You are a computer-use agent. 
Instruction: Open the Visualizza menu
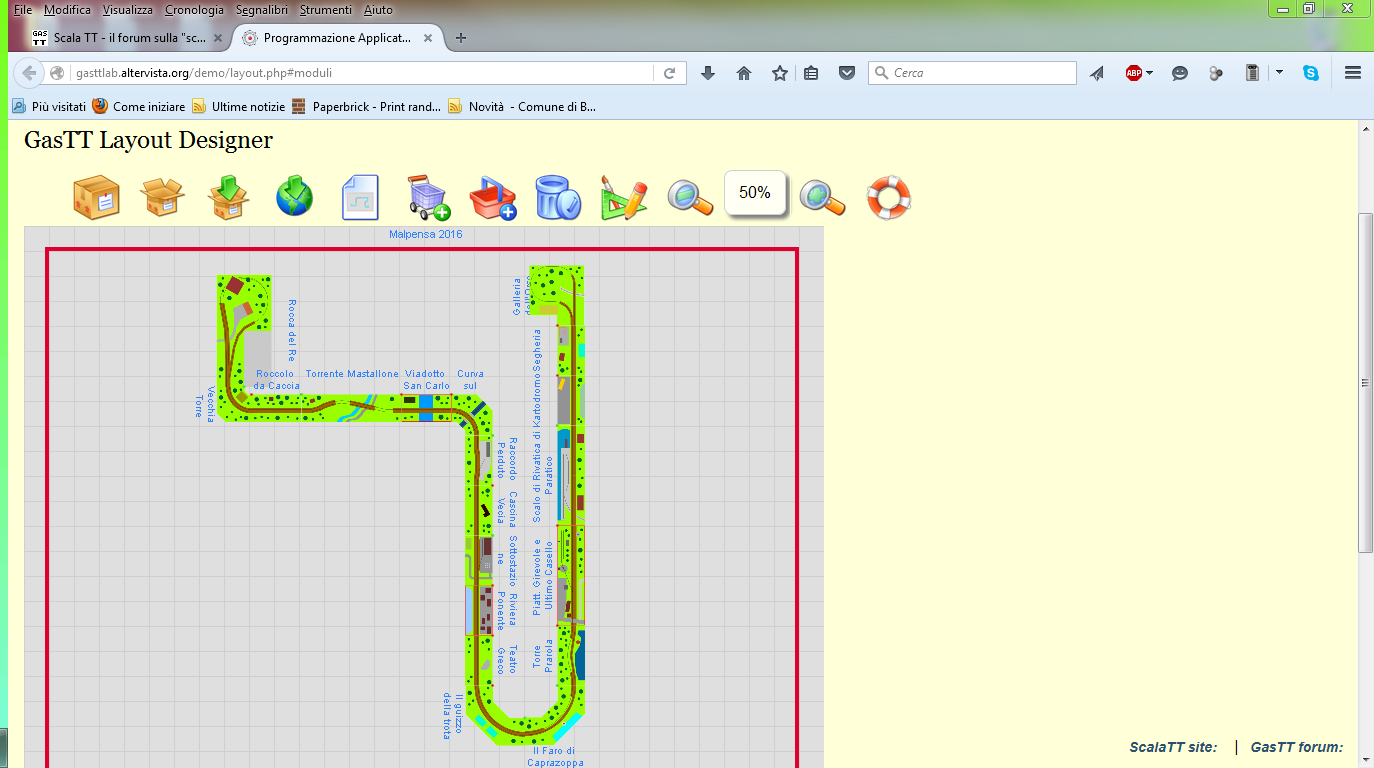tap(128, 10)
